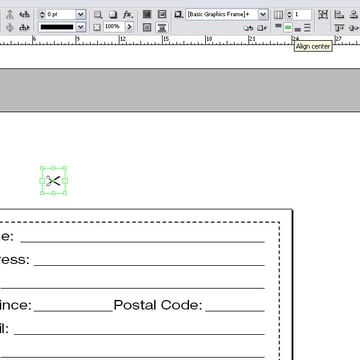Click the stroke weight stepper arrows
The width and height of the screenshot is (360, 360).
click(x=42, y=14)
